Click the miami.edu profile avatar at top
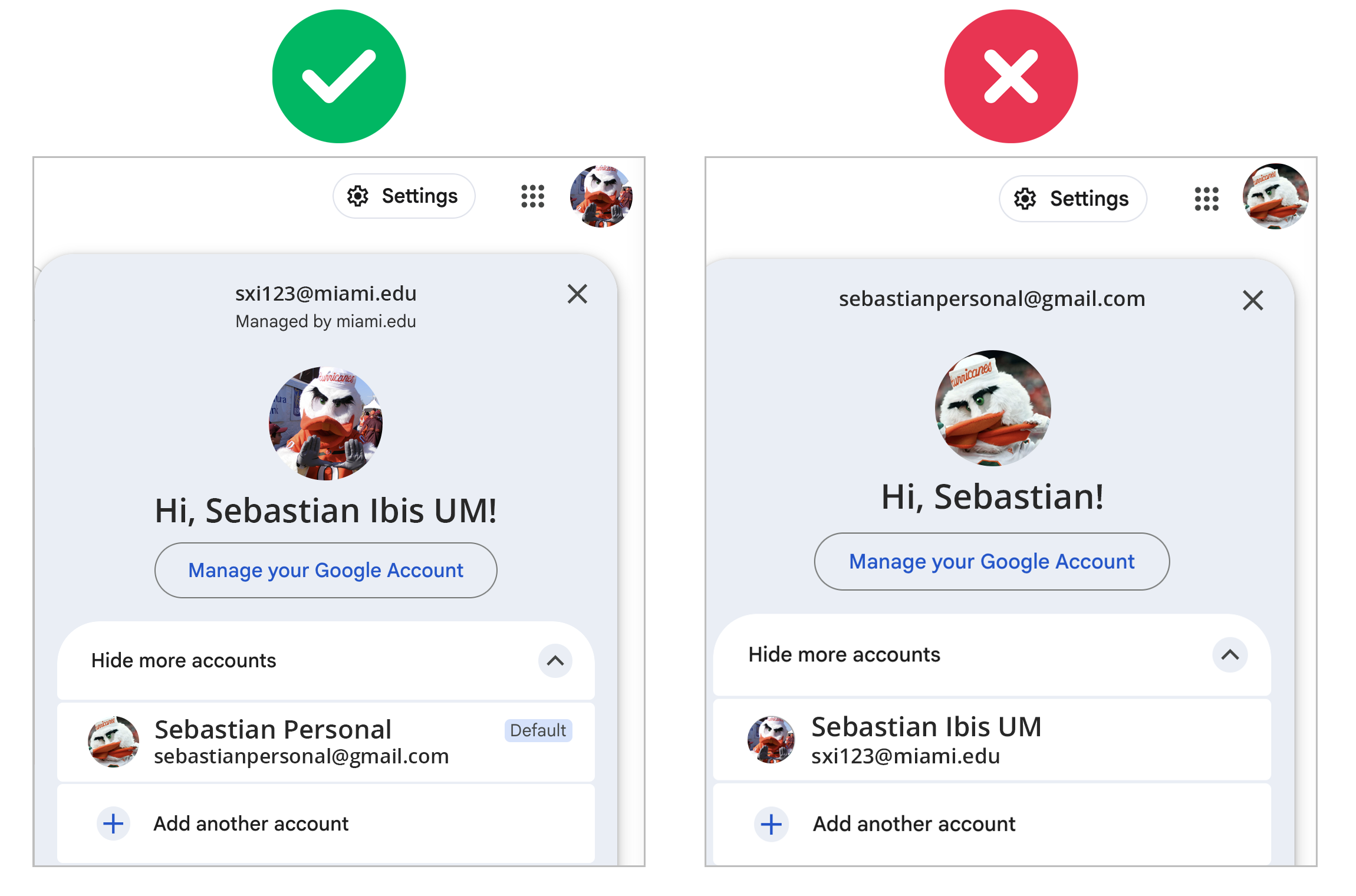Image resolution: width=1356 pixels, height=896 pixels. pyautogui.click(x=601, y=196)
